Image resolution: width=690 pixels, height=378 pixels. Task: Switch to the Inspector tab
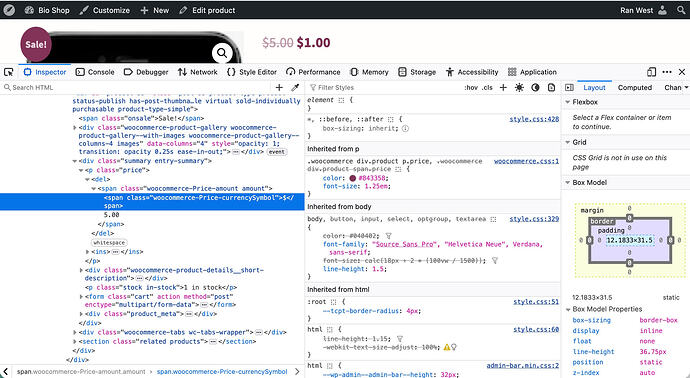click(x=45, y=72)
